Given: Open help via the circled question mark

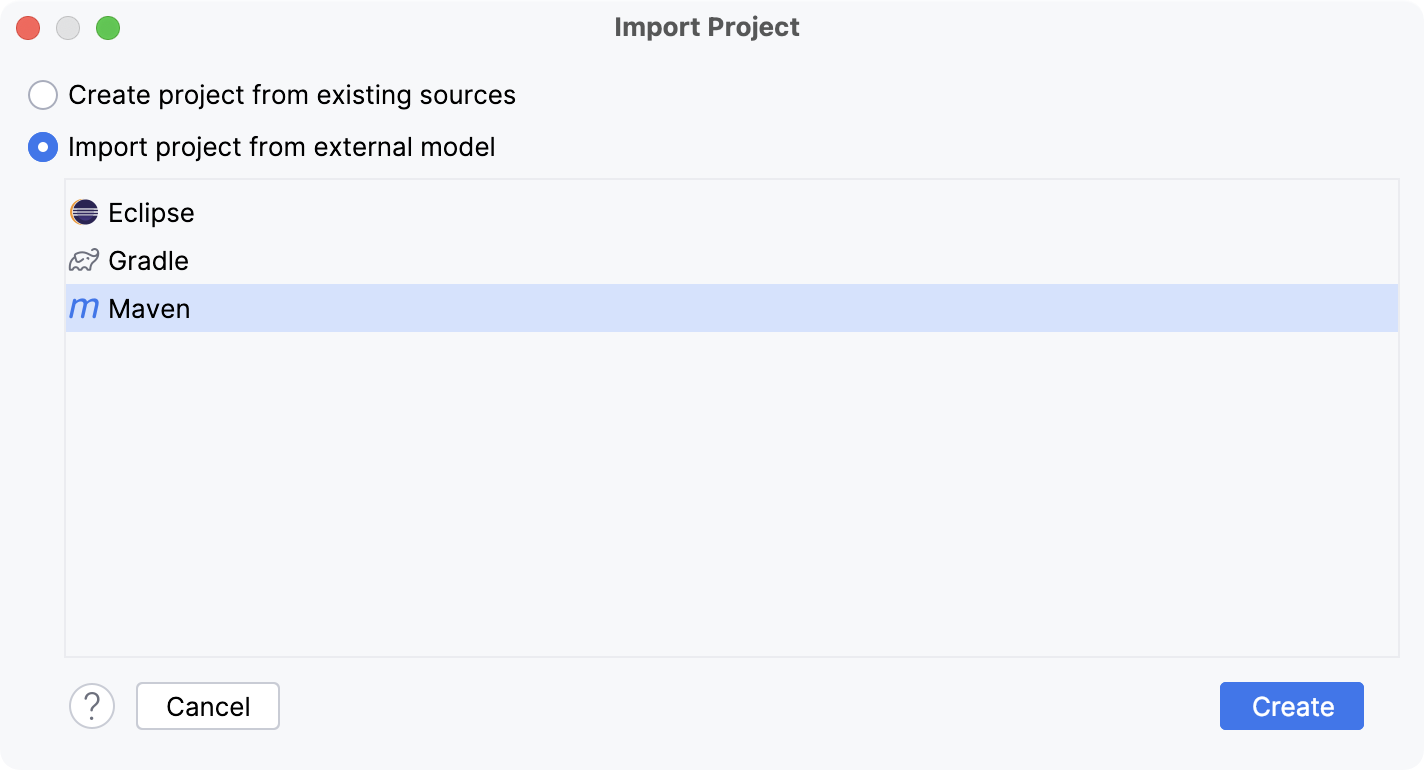Looking at the screenshot, I should [x=92, y=706].
